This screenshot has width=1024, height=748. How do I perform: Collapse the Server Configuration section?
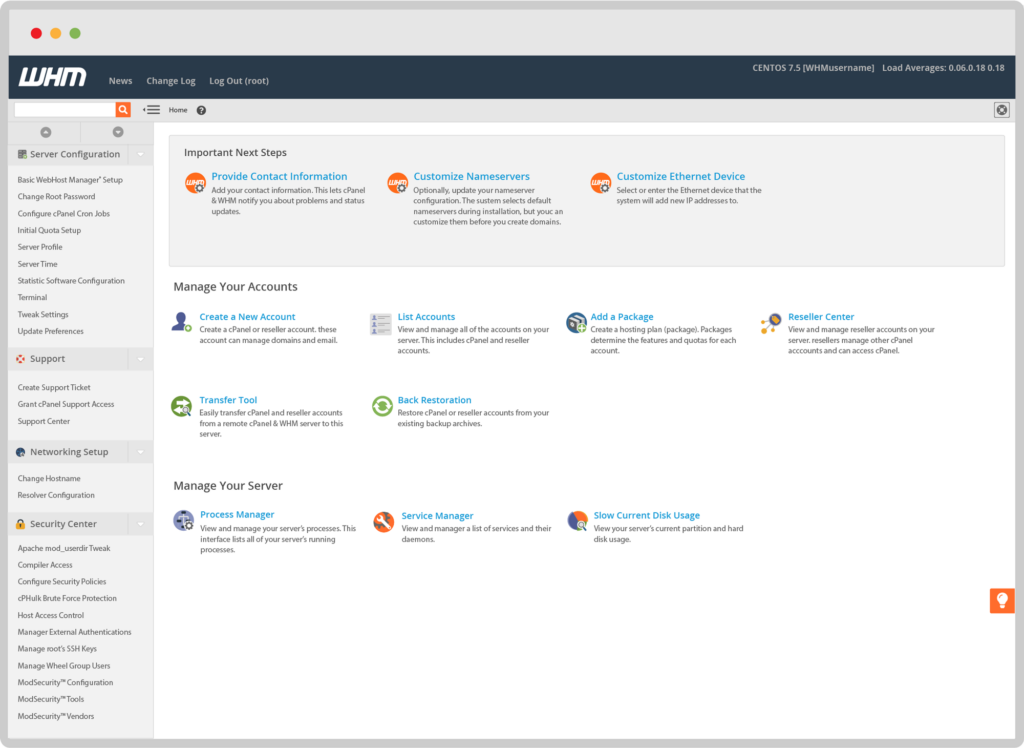[141, 155]
